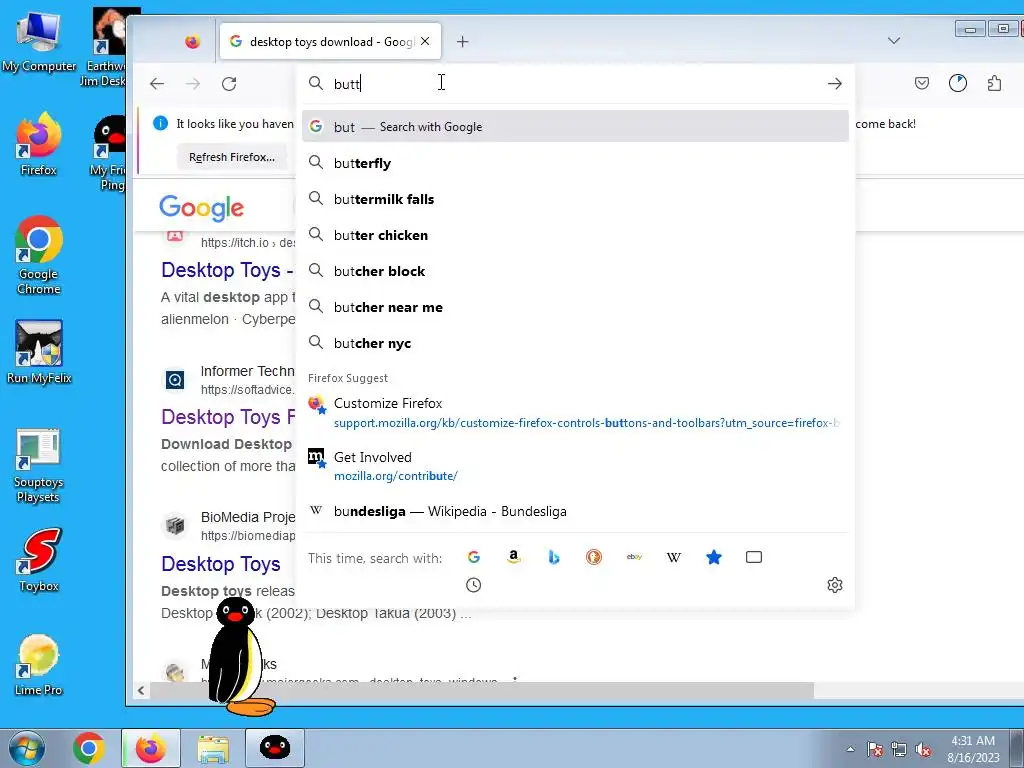Screen dimensions: 1024x768
Task: Open the taskbar clock showing 4:31 AM
Action: coord(973,749)
